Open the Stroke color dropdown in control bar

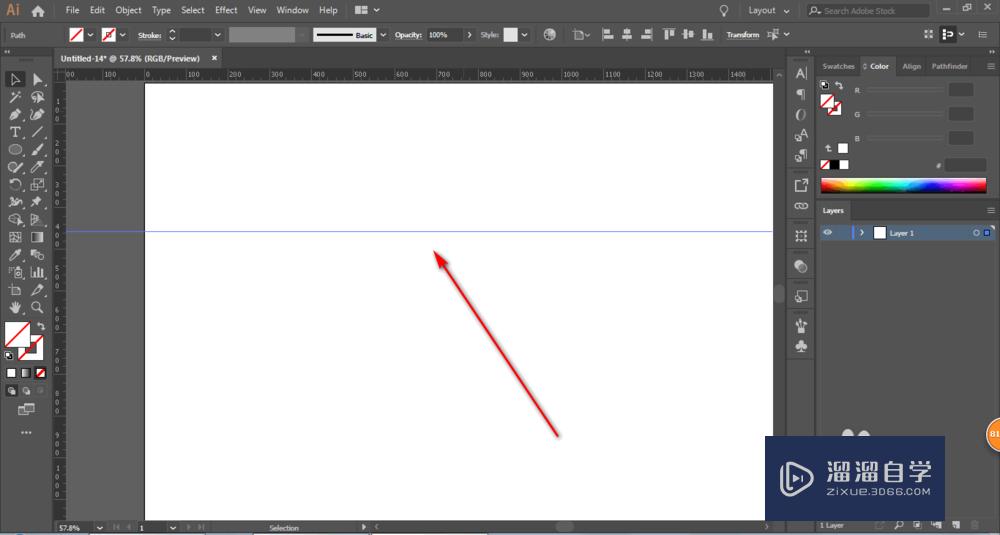122,35
